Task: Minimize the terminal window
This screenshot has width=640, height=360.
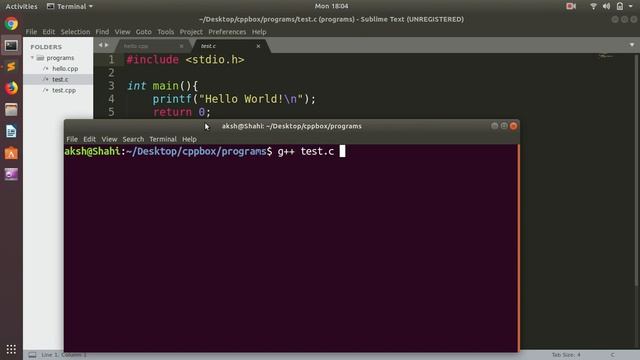Action: click(495, 126)
